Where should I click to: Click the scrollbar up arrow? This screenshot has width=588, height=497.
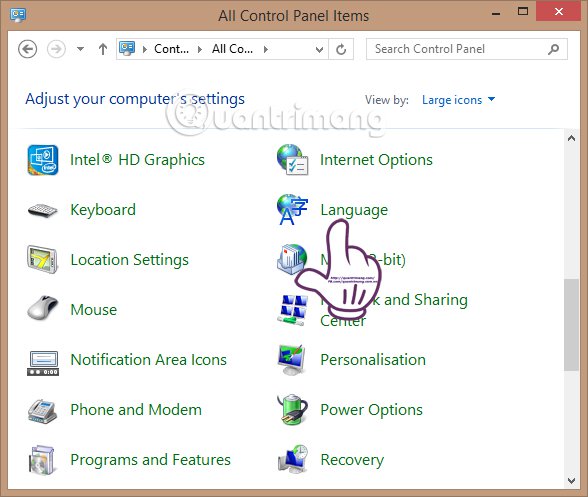(x=572, y=138)
